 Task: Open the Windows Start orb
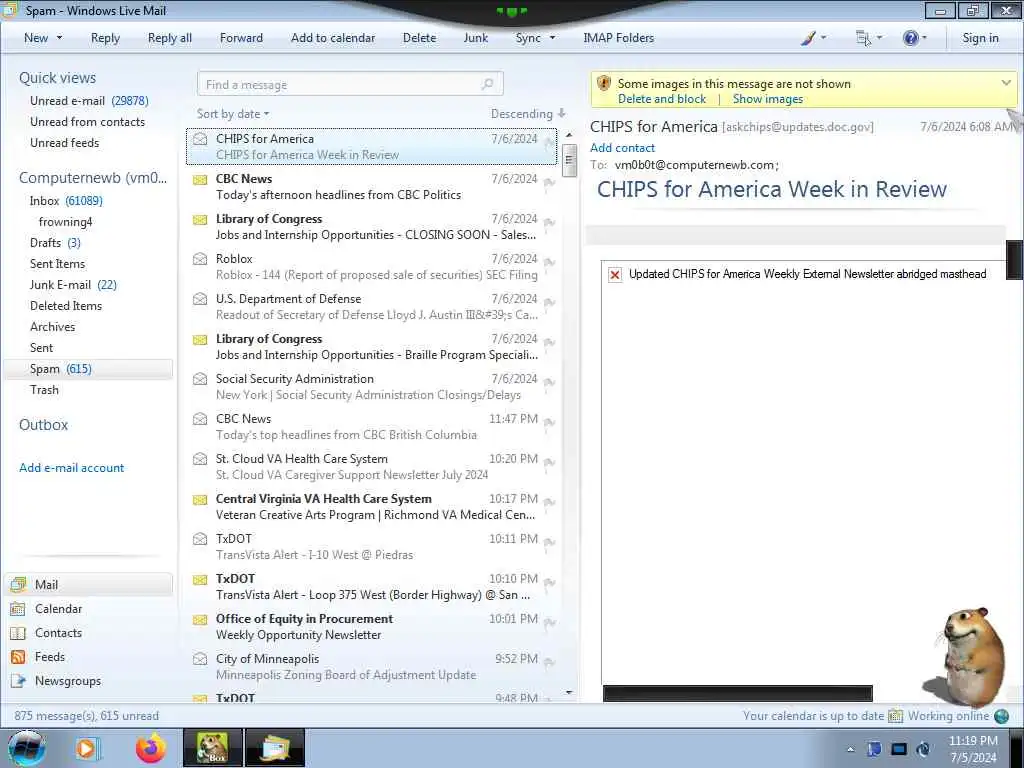27,748
